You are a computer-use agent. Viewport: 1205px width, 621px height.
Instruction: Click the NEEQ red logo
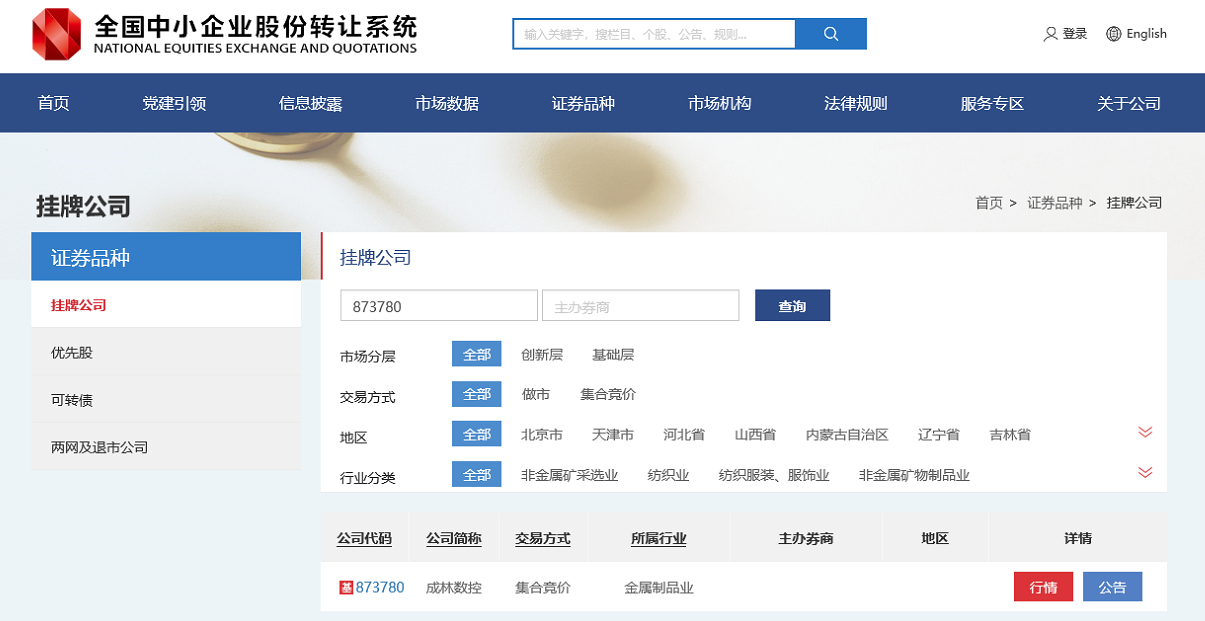56,34
